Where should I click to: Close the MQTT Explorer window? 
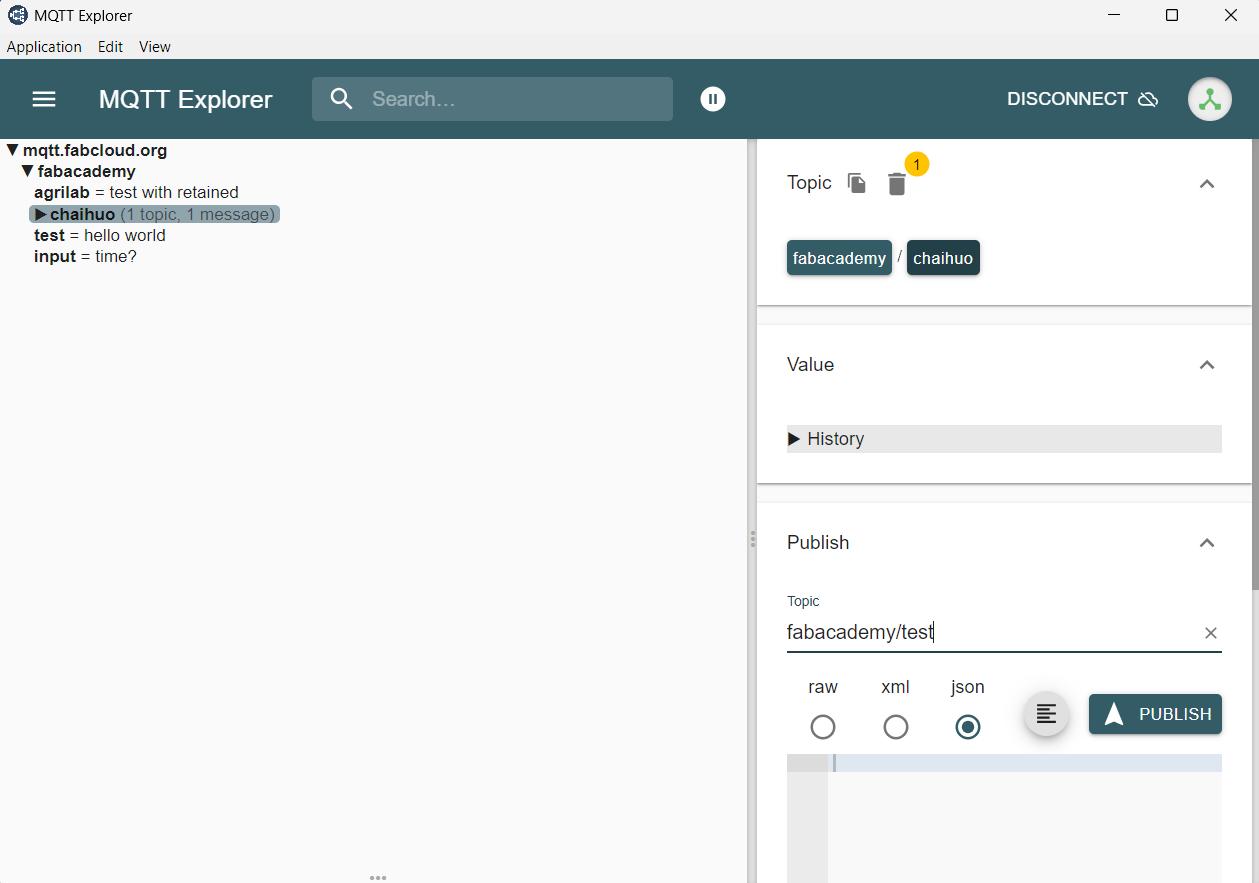pos(1231,15)
